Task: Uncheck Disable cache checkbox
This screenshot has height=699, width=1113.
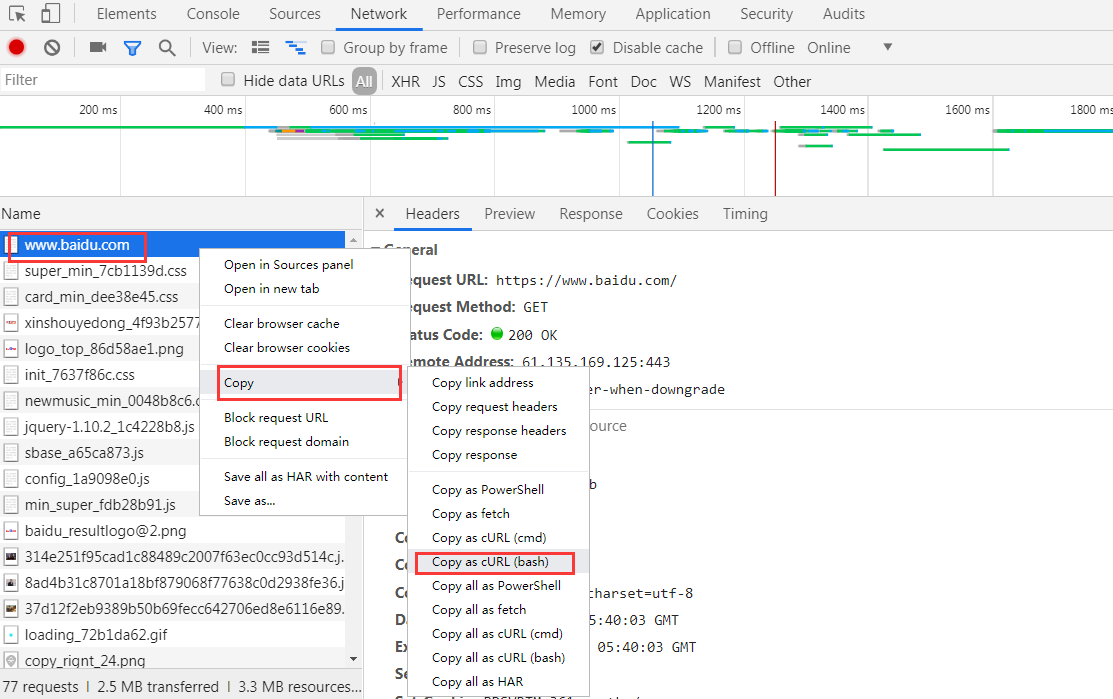Action: coord(597,47)
